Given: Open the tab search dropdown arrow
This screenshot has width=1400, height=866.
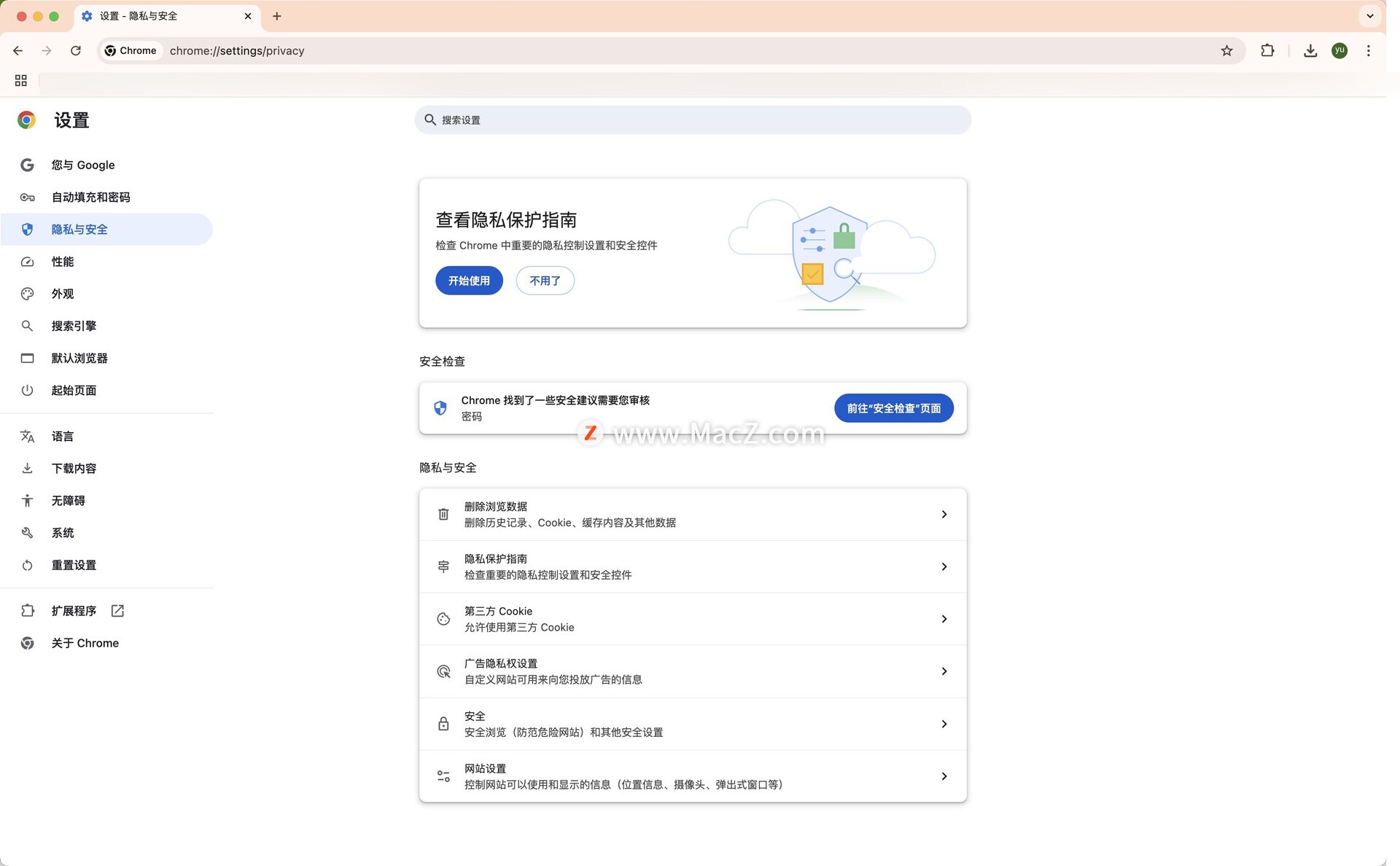Looking at the screenshot, I should (1370, 16).
